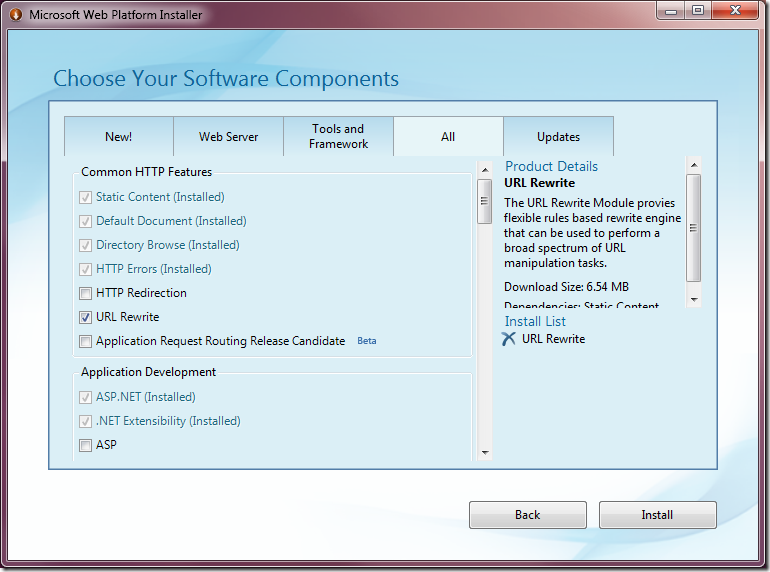Enable the HTTP Redirection checkbox
This screenshot has width=770, height=572.
(85, 294)
